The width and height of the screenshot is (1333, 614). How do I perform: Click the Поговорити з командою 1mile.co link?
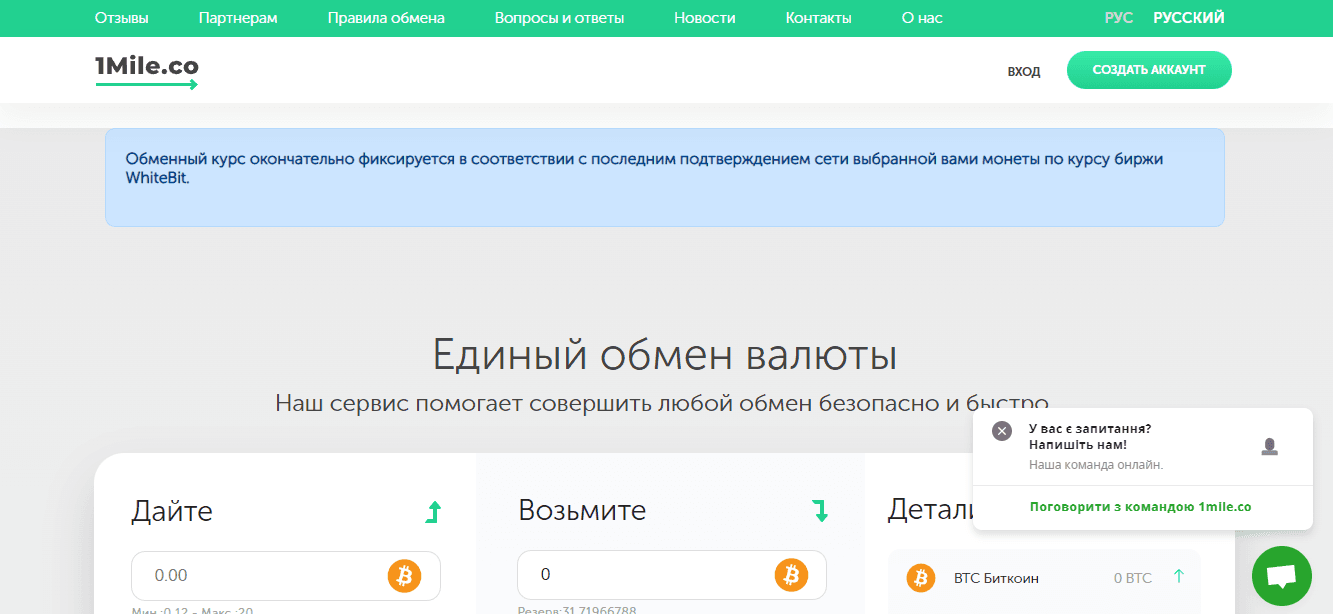tap(1140, 507)
